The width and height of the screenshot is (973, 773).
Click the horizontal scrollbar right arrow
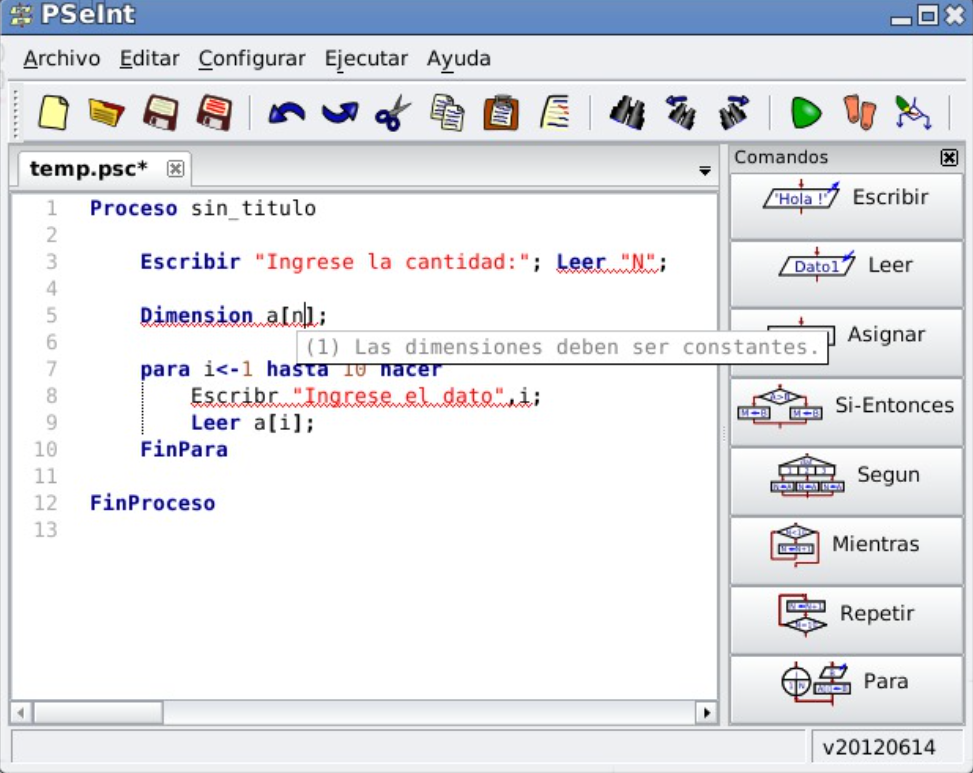(x=707, y=713)
